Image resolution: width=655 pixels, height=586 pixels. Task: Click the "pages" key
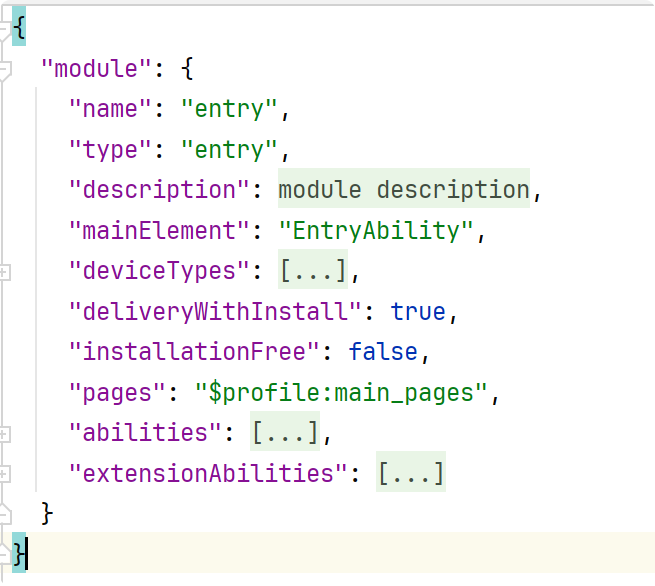(x=117, y=393)
